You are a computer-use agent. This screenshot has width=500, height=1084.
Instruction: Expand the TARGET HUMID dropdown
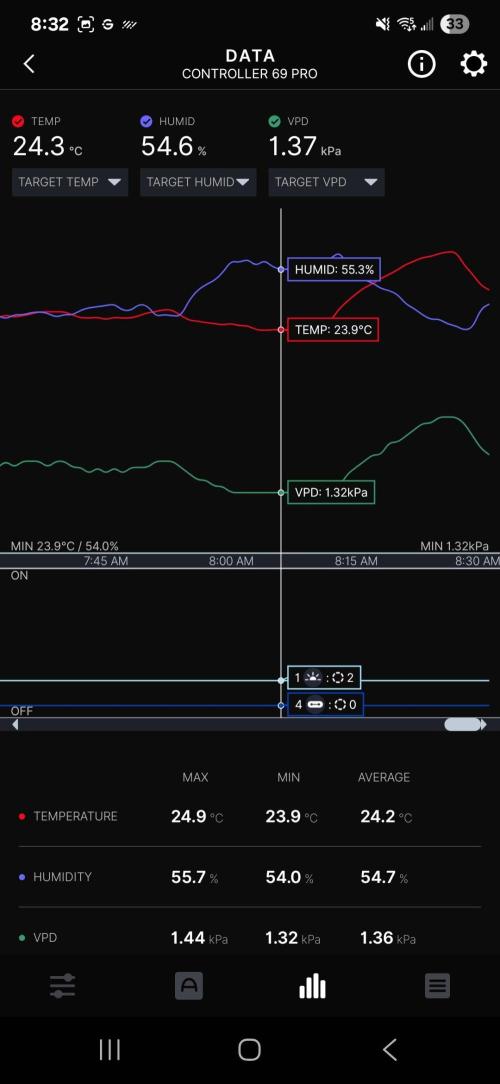[198, 183]
